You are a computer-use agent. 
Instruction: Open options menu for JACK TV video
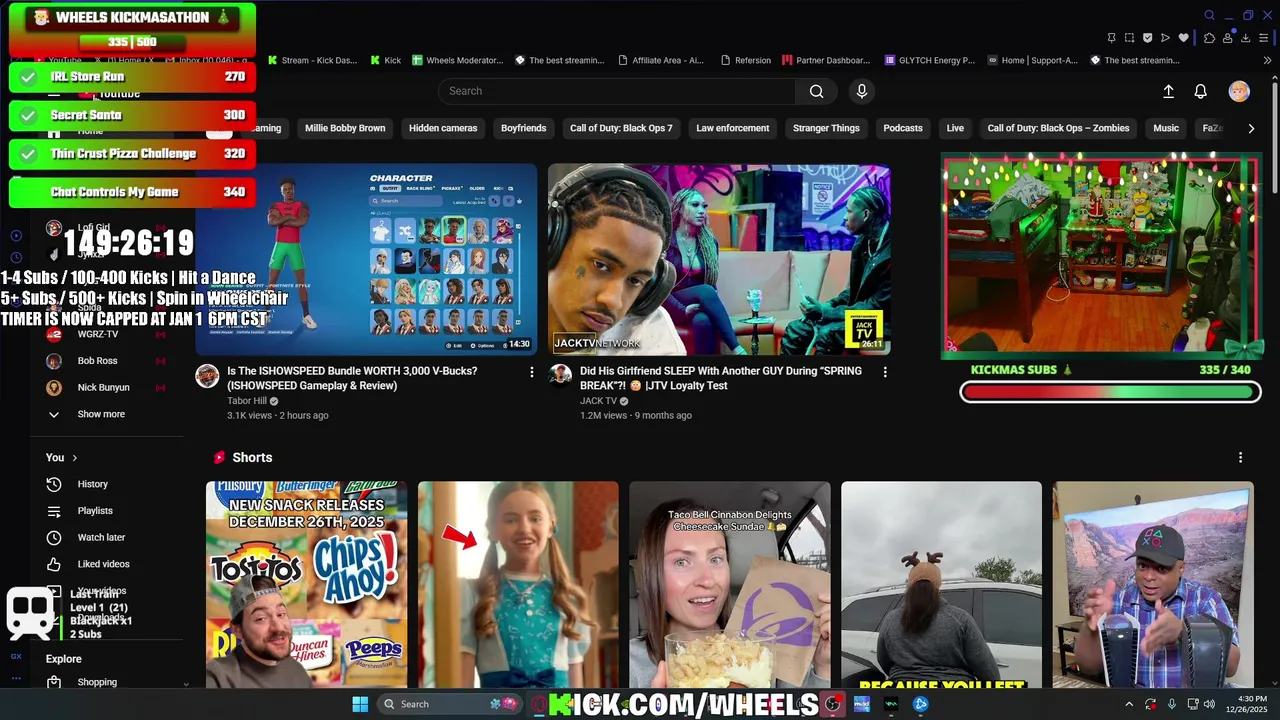tap(884, 372)
